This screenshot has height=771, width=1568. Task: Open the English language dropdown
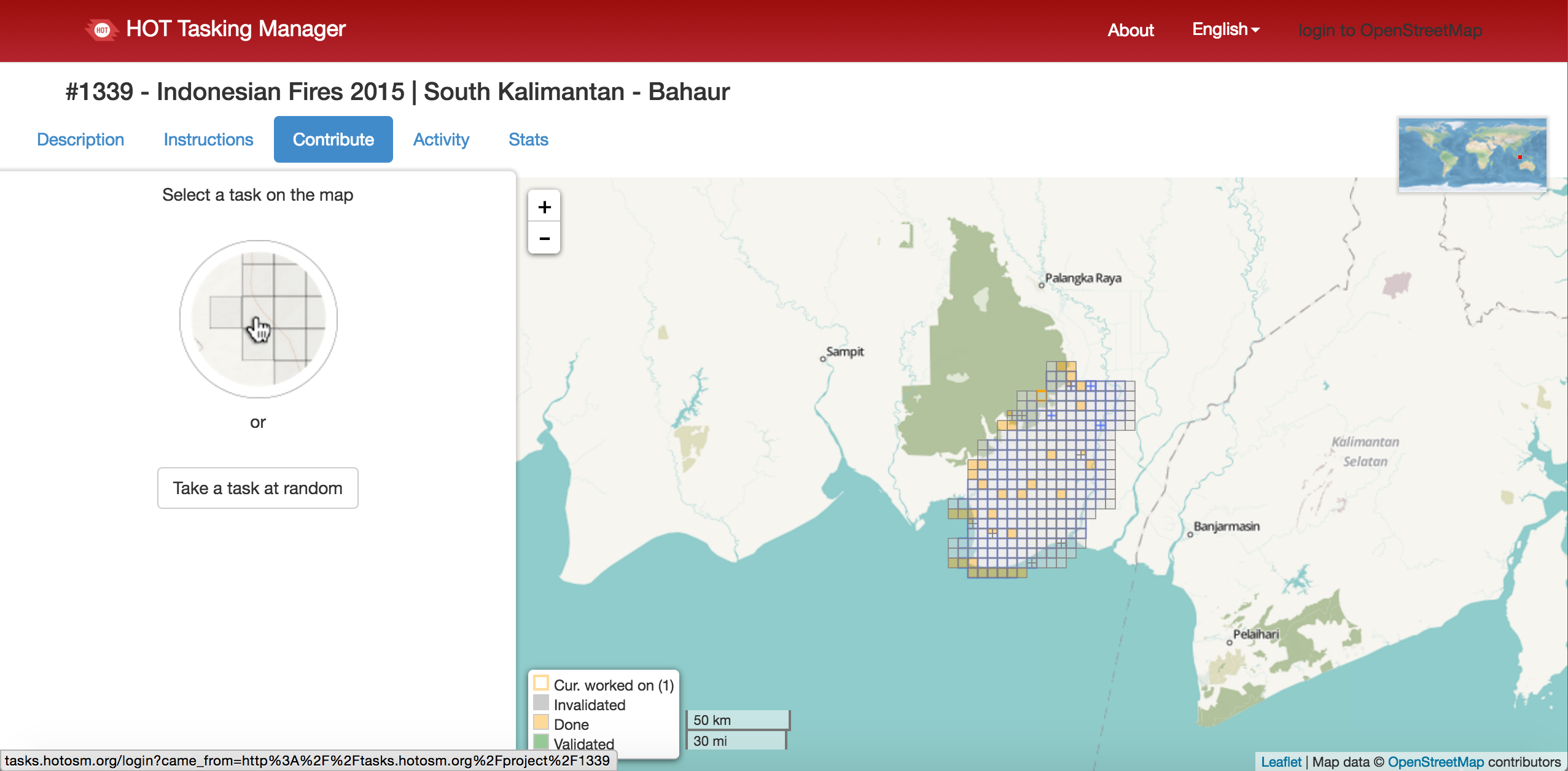(1225, 29)
